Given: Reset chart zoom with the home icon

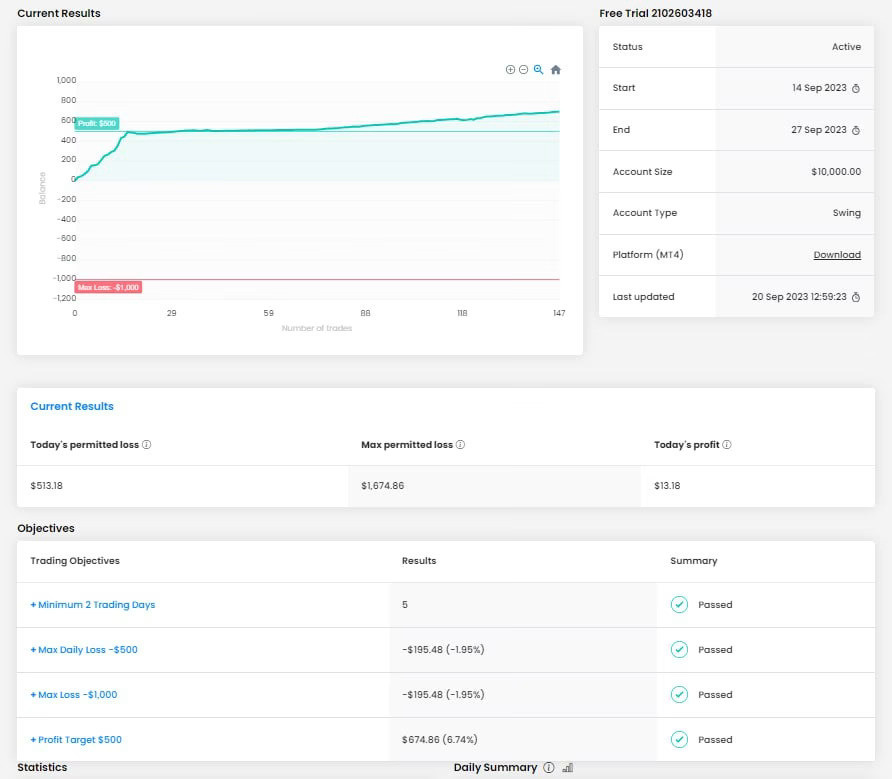Looking at the screenshot, I should click(556, 70).
